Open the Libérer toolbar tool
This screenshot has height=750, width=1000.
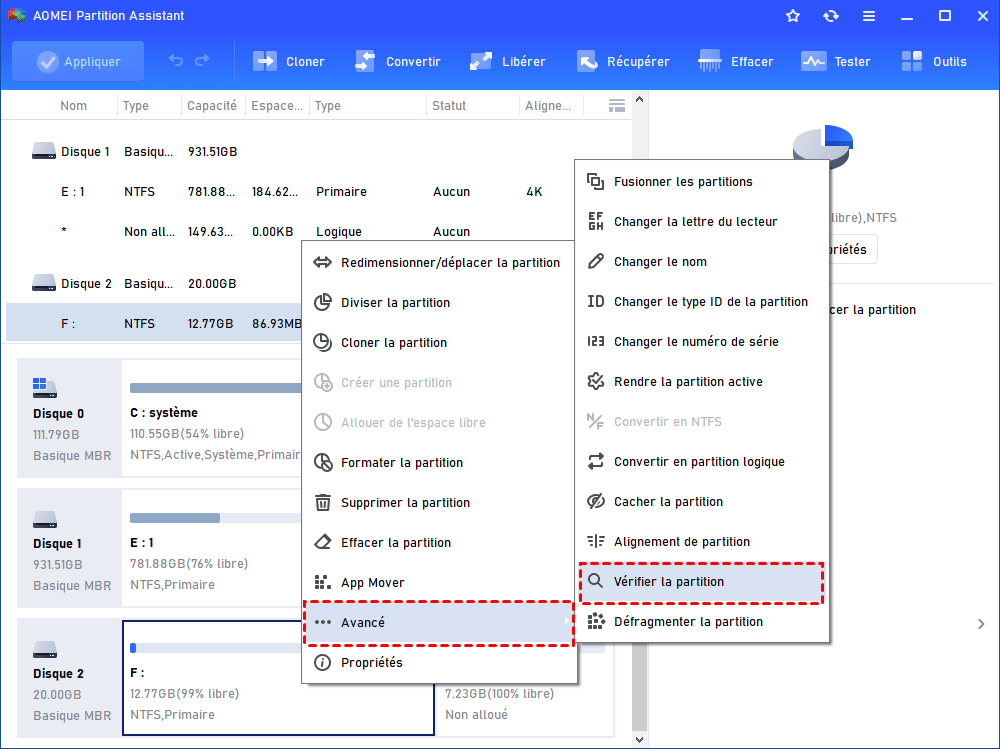click(508, 61)
